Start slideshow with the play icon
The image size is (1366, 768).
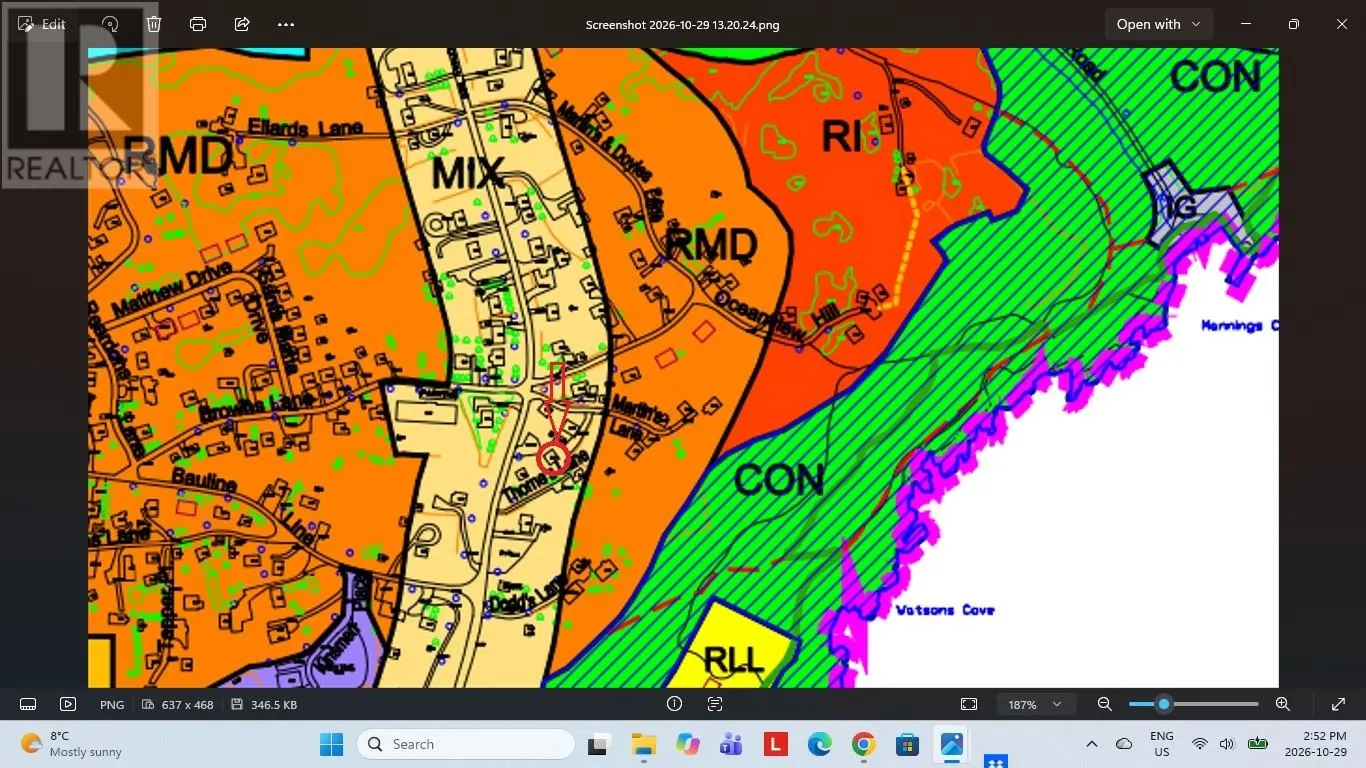68,704
